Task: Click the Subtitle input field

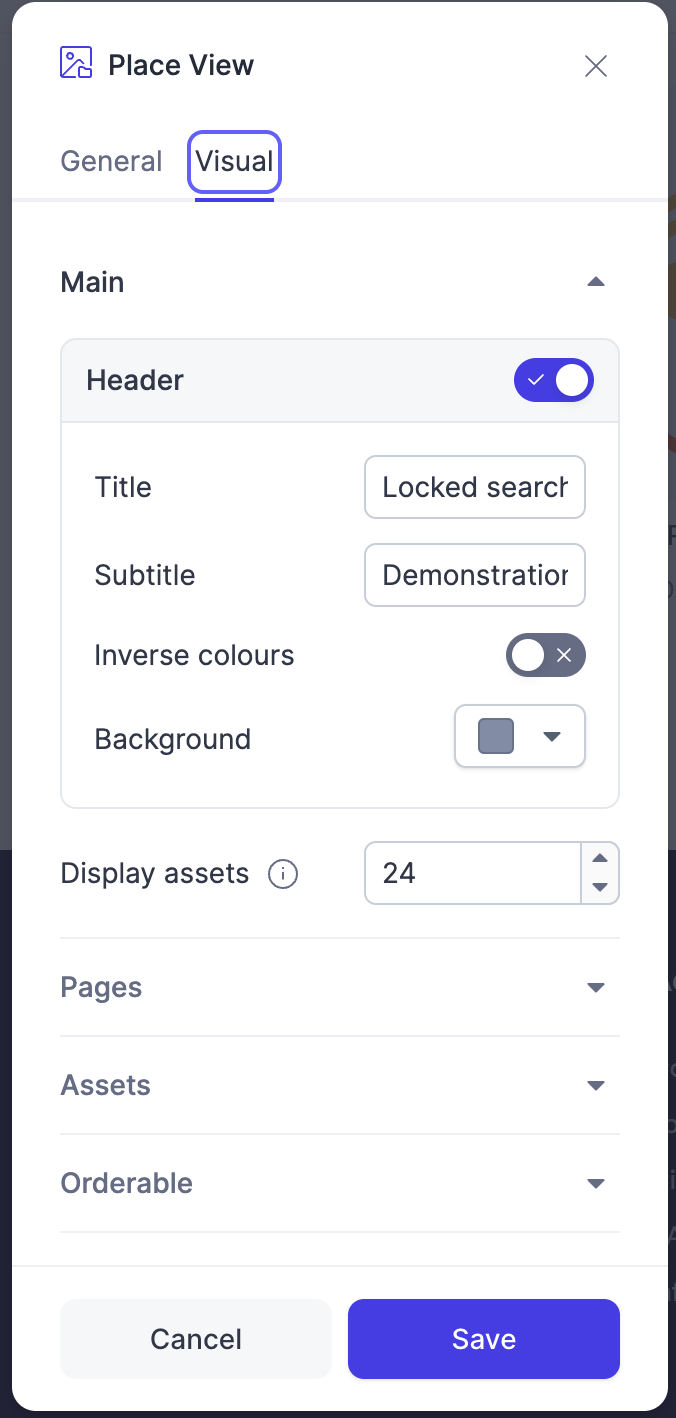Action: coord(475,575)
